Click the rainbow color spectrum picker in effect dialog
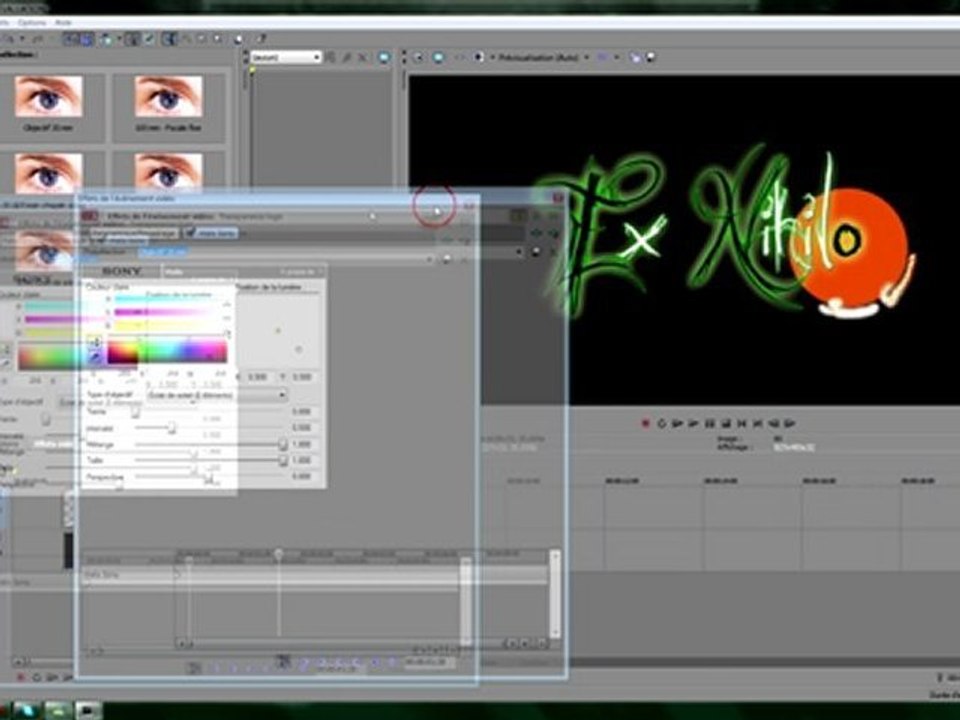Image resolution: width=960 pixels, height=720 pixels. [167, 352]
